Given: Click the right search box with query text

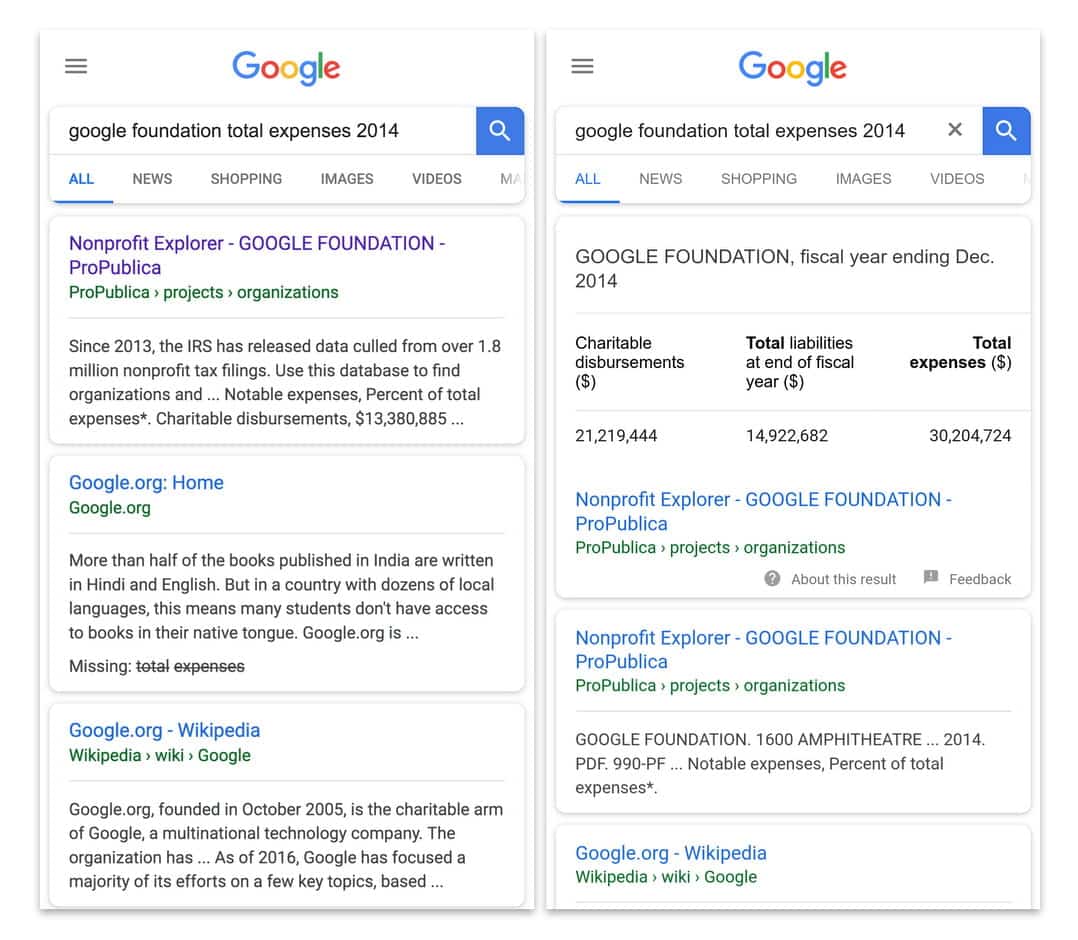Looking at the screenshot, I should click(x=740, y=131).
